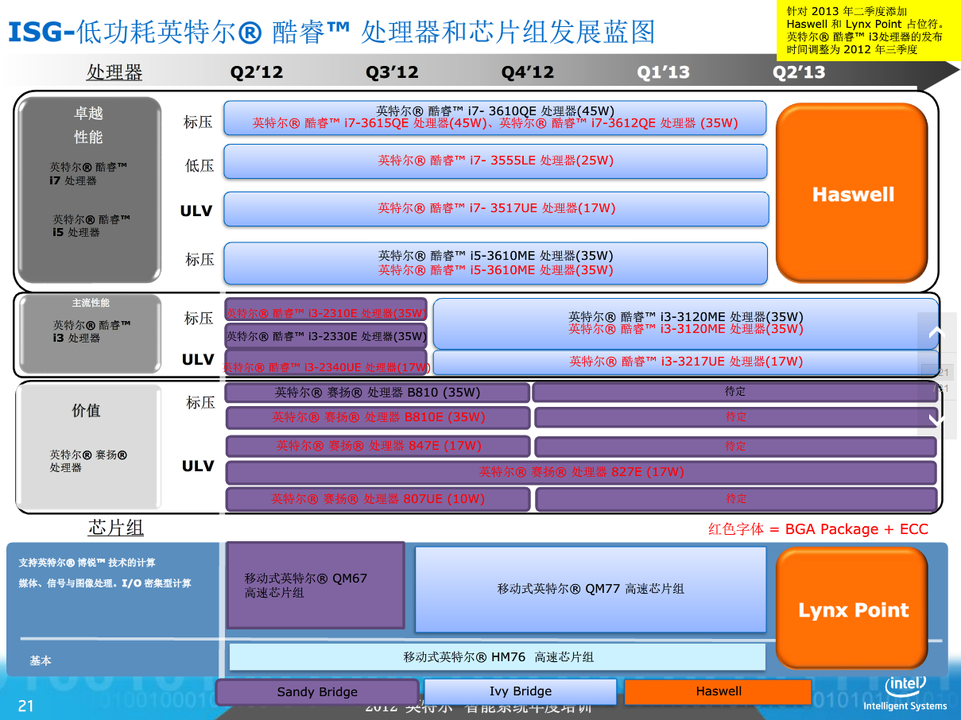
Task: Click the next page down chevron
Action: (x=936, y=418)
